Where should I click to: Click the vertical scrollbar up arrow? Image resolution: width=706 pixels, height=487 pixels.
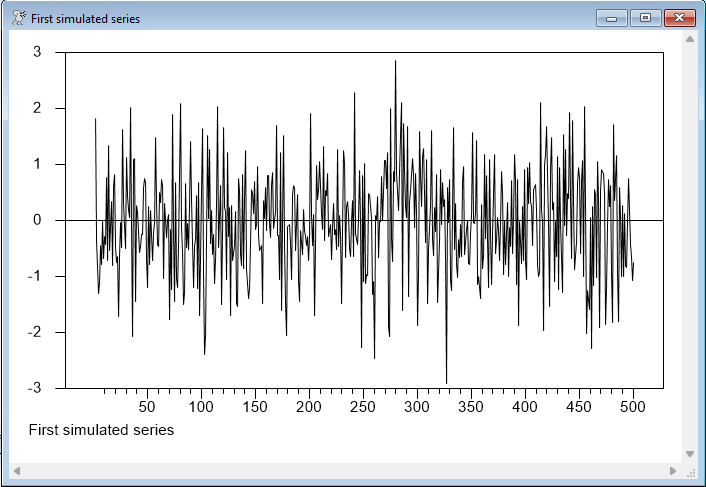(x=689, y=39)
